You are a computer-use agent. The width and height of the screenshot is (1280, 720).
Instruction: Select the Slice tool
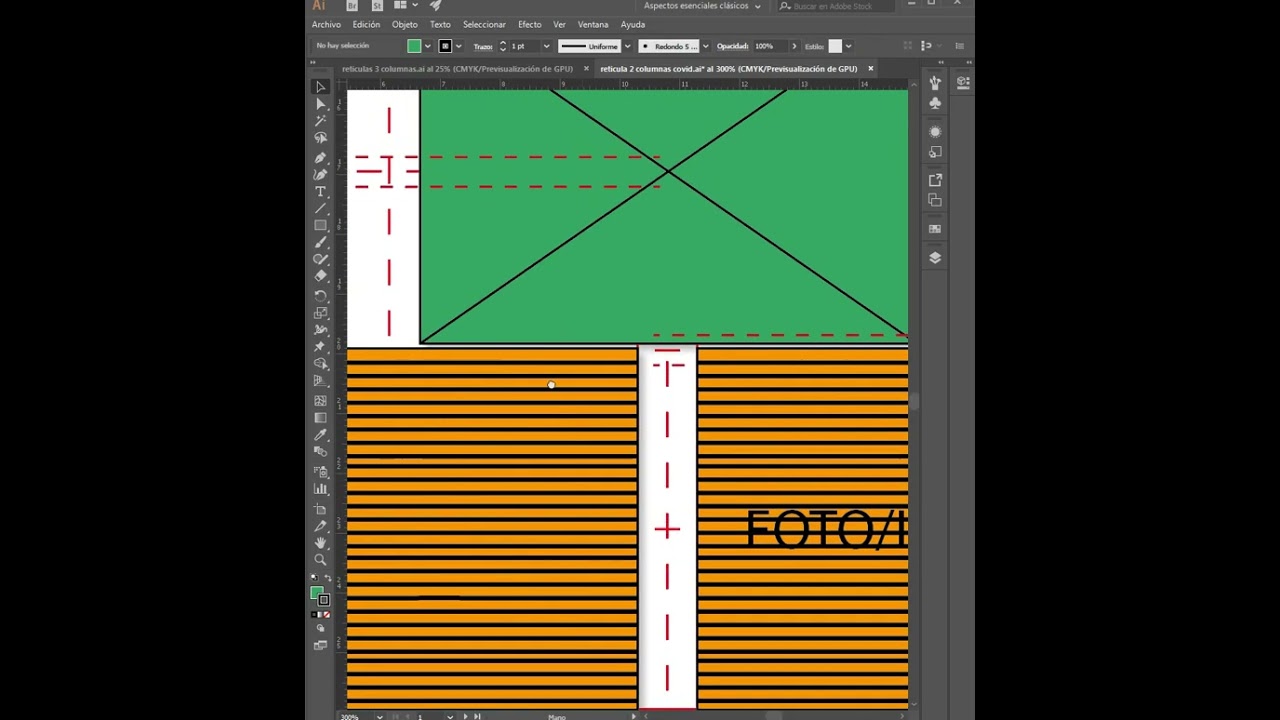[320, 525]
